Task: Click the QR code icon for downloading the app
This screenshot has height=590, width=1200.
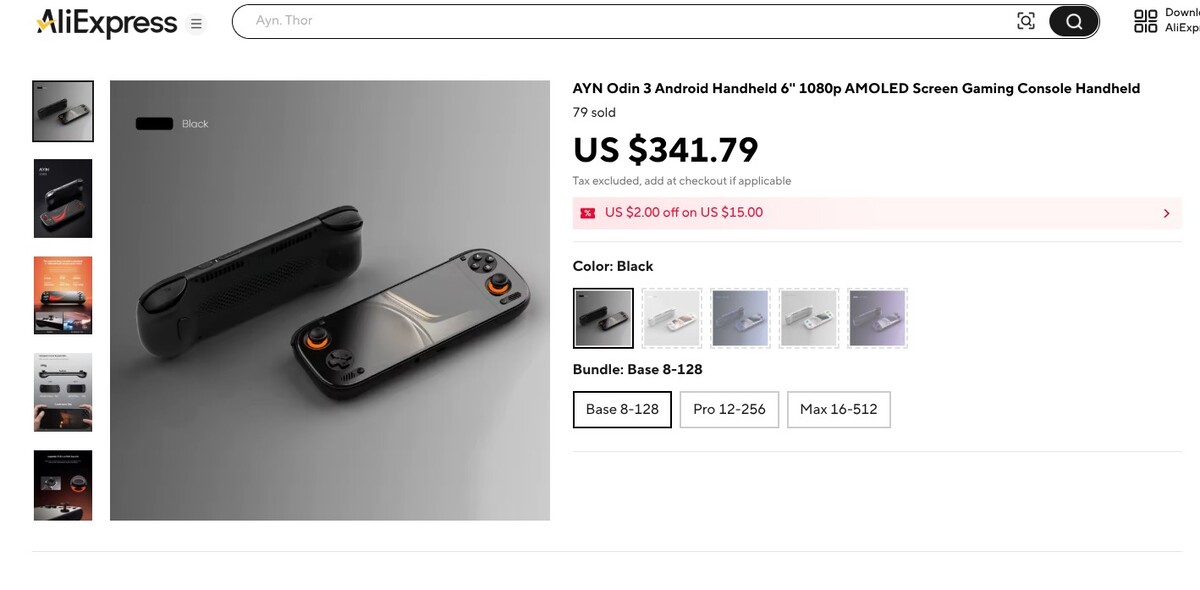Action: (1146, 20)
